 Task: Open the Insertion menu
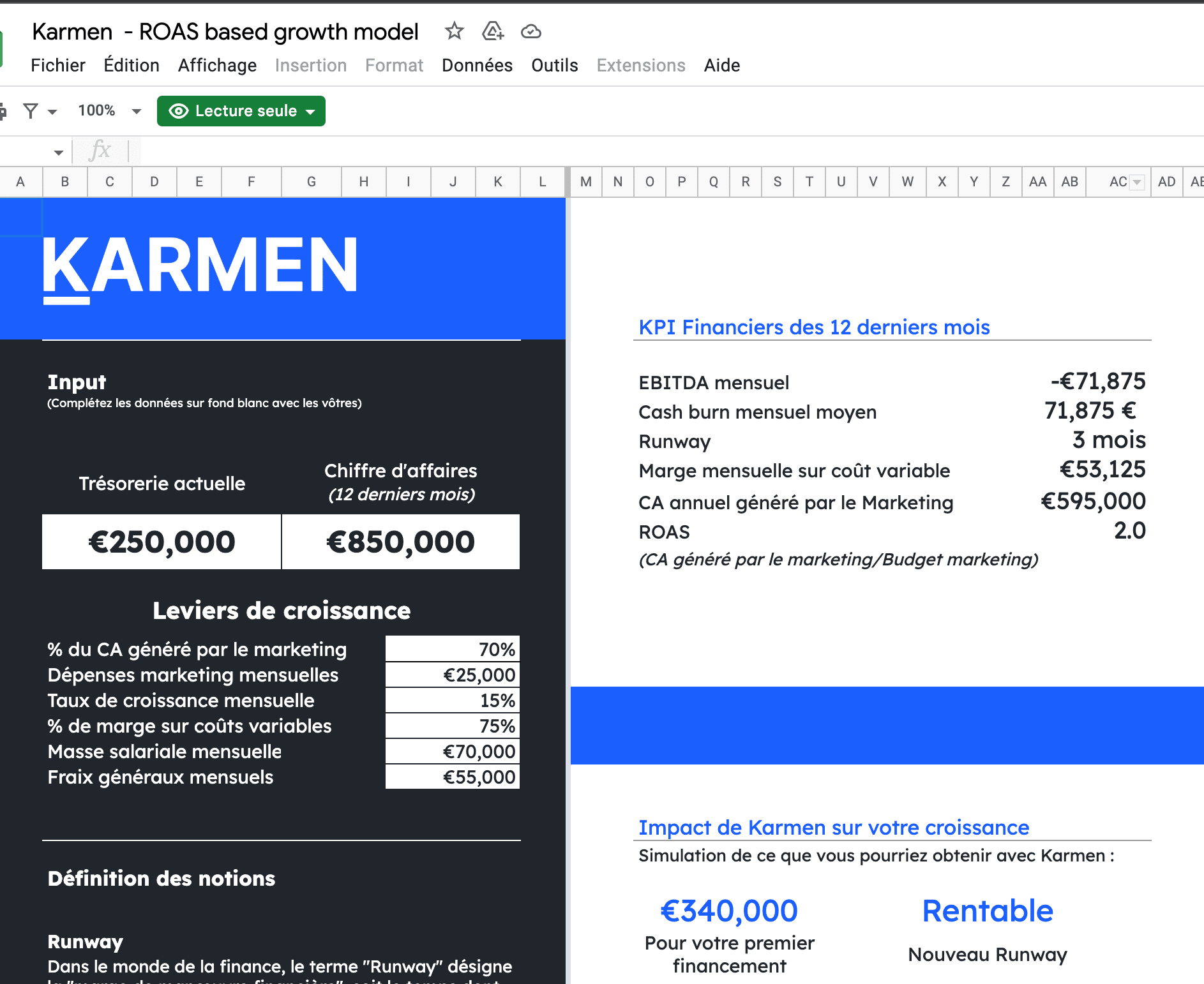coord(311,65)
